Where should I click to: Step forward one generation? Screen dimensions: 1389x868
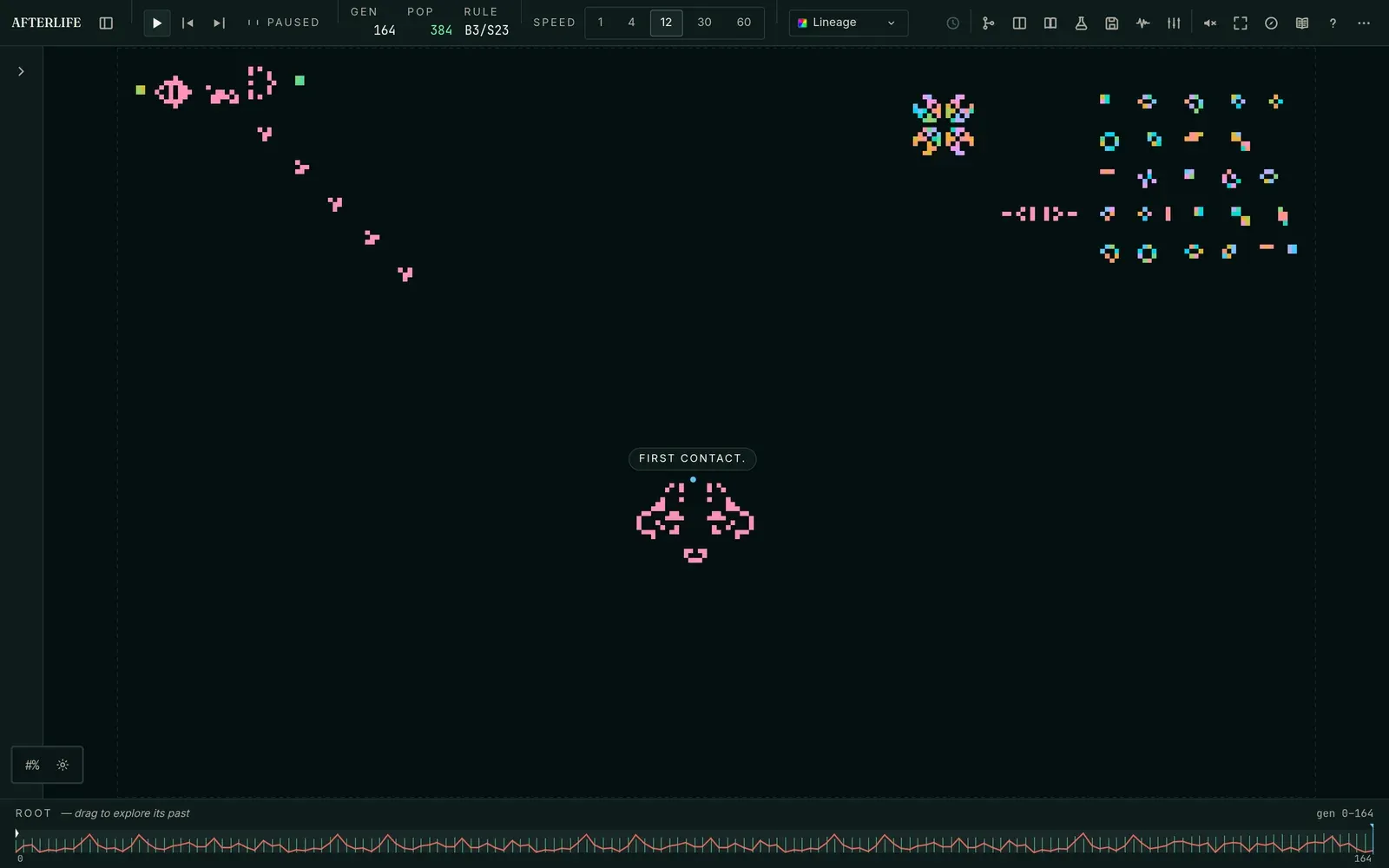219,23
